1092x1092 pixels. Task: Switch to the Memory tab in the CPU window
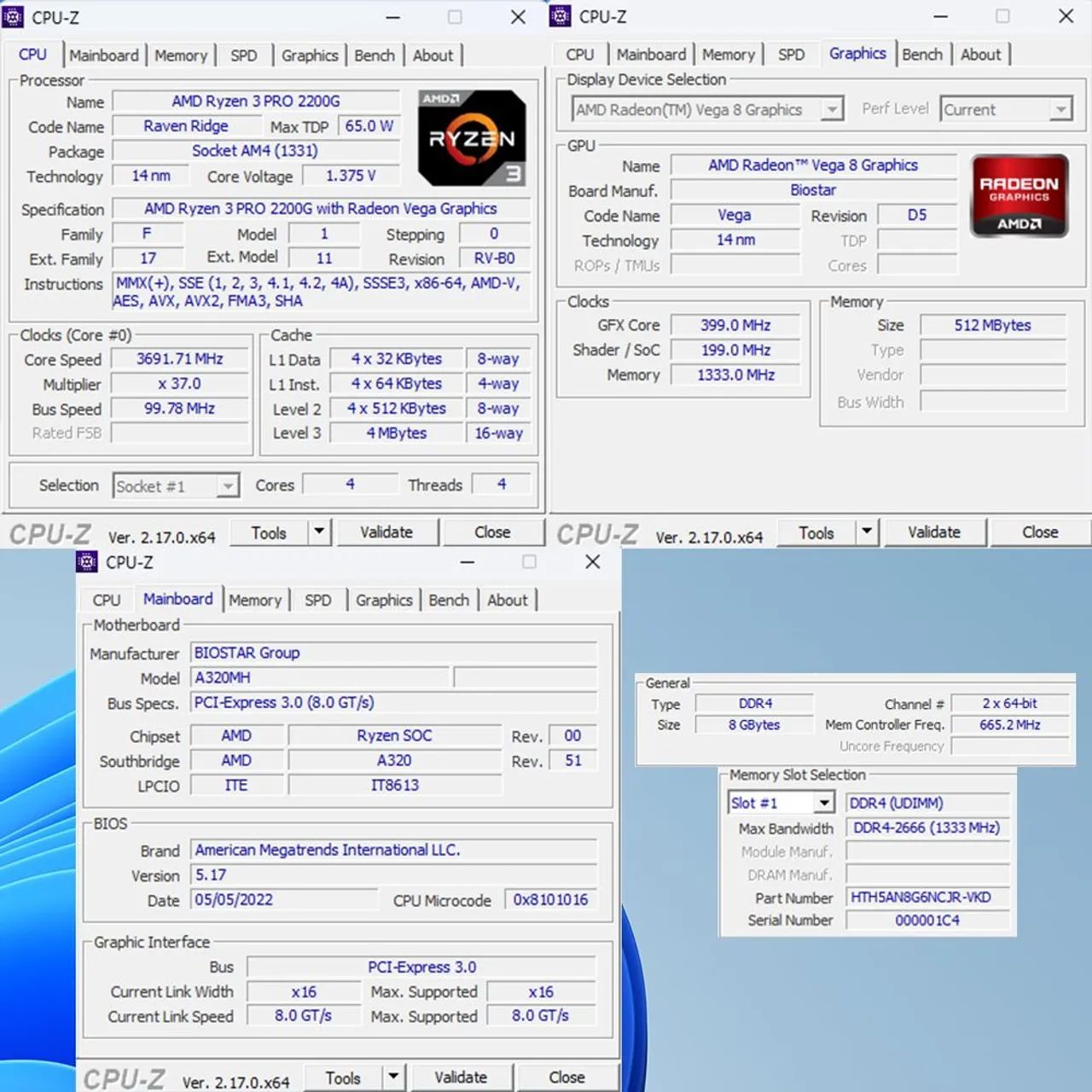(181, 55)
